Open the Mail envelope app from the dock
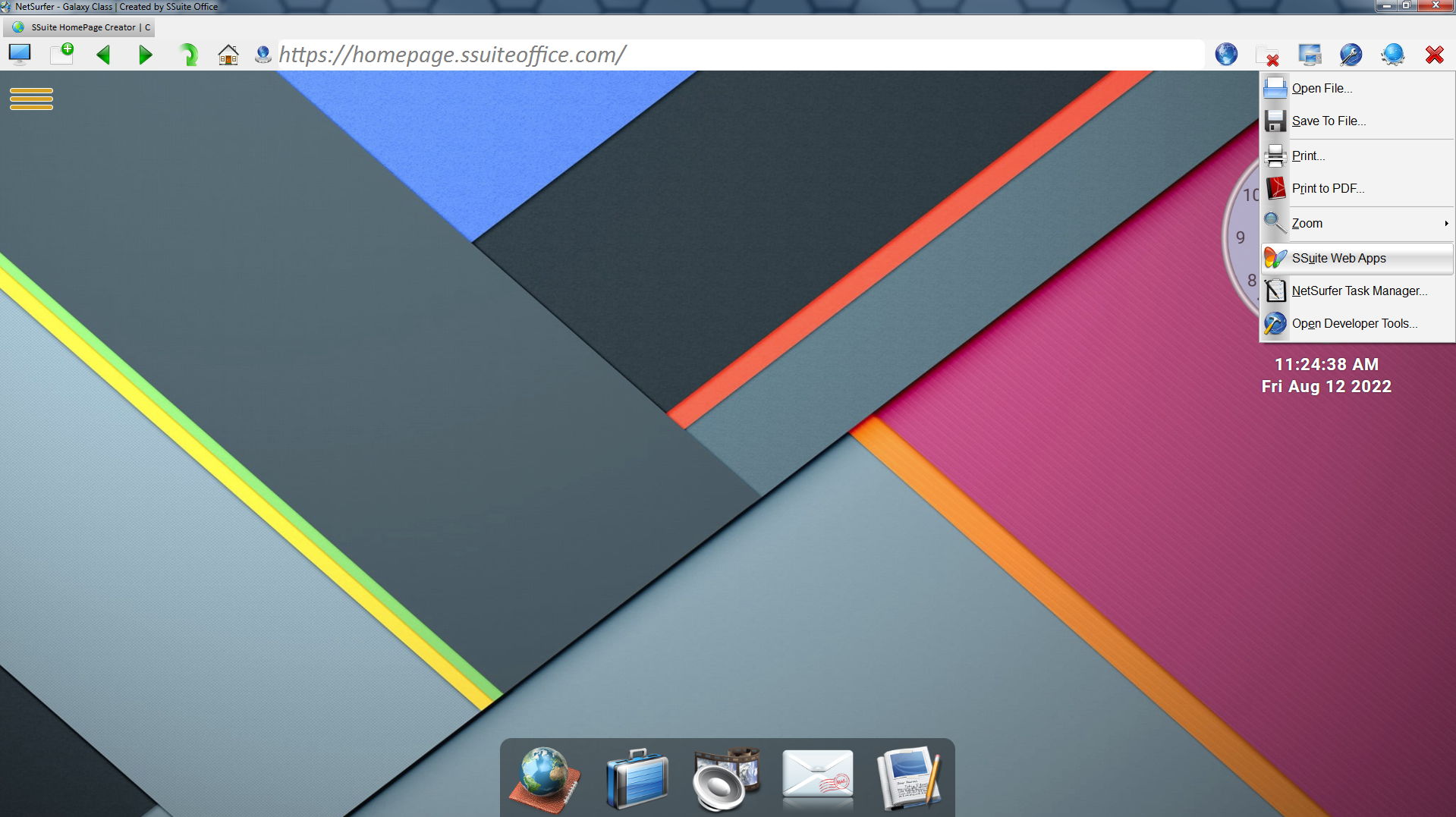This screenshot has height=817, width=1456. pos(817,775)
